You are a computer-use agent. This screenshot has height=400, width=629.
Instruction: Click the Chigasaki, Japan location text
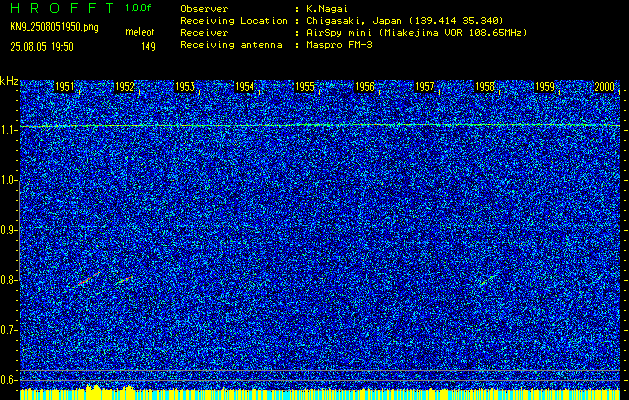pos(404,20)
